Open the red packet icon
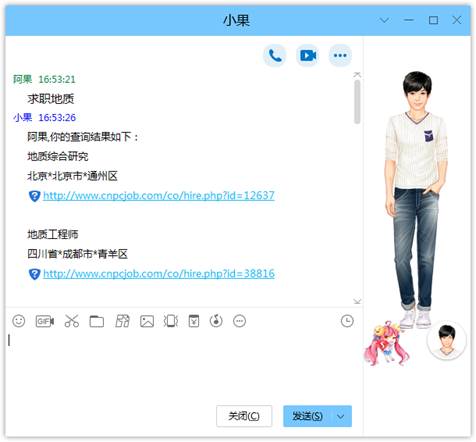 tap(194, 321)
